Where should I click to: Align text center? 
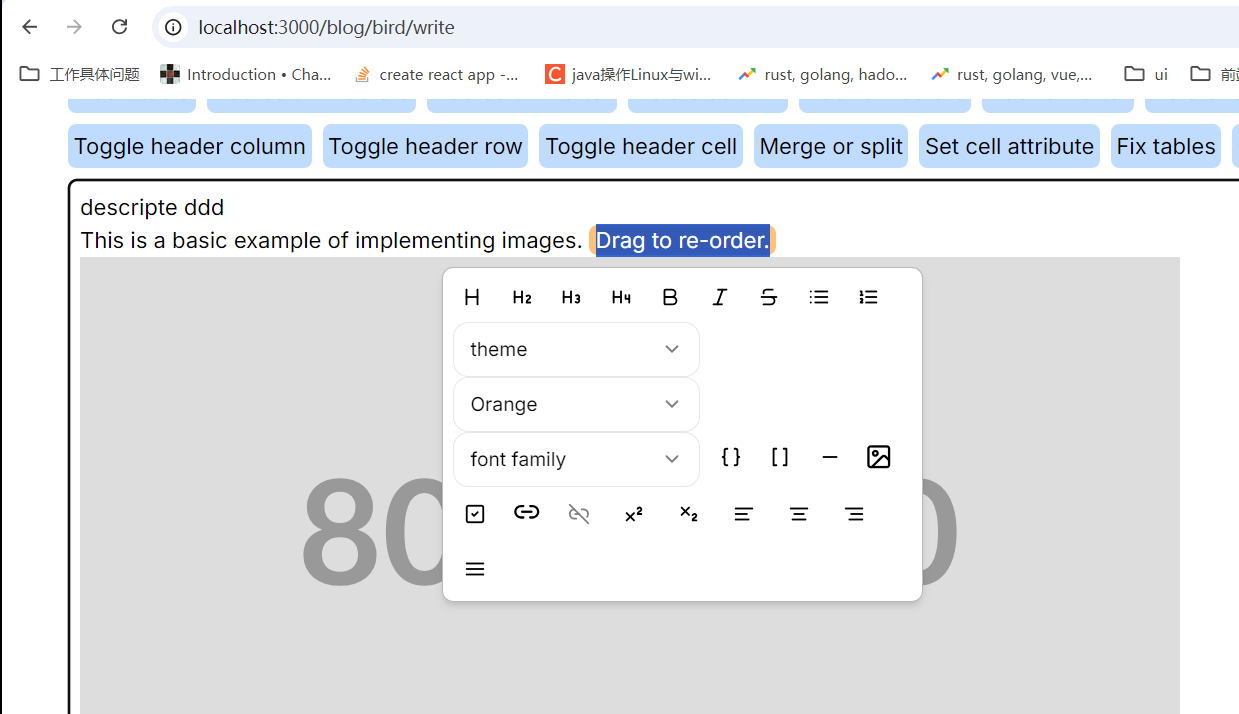(x=798, y=514)
